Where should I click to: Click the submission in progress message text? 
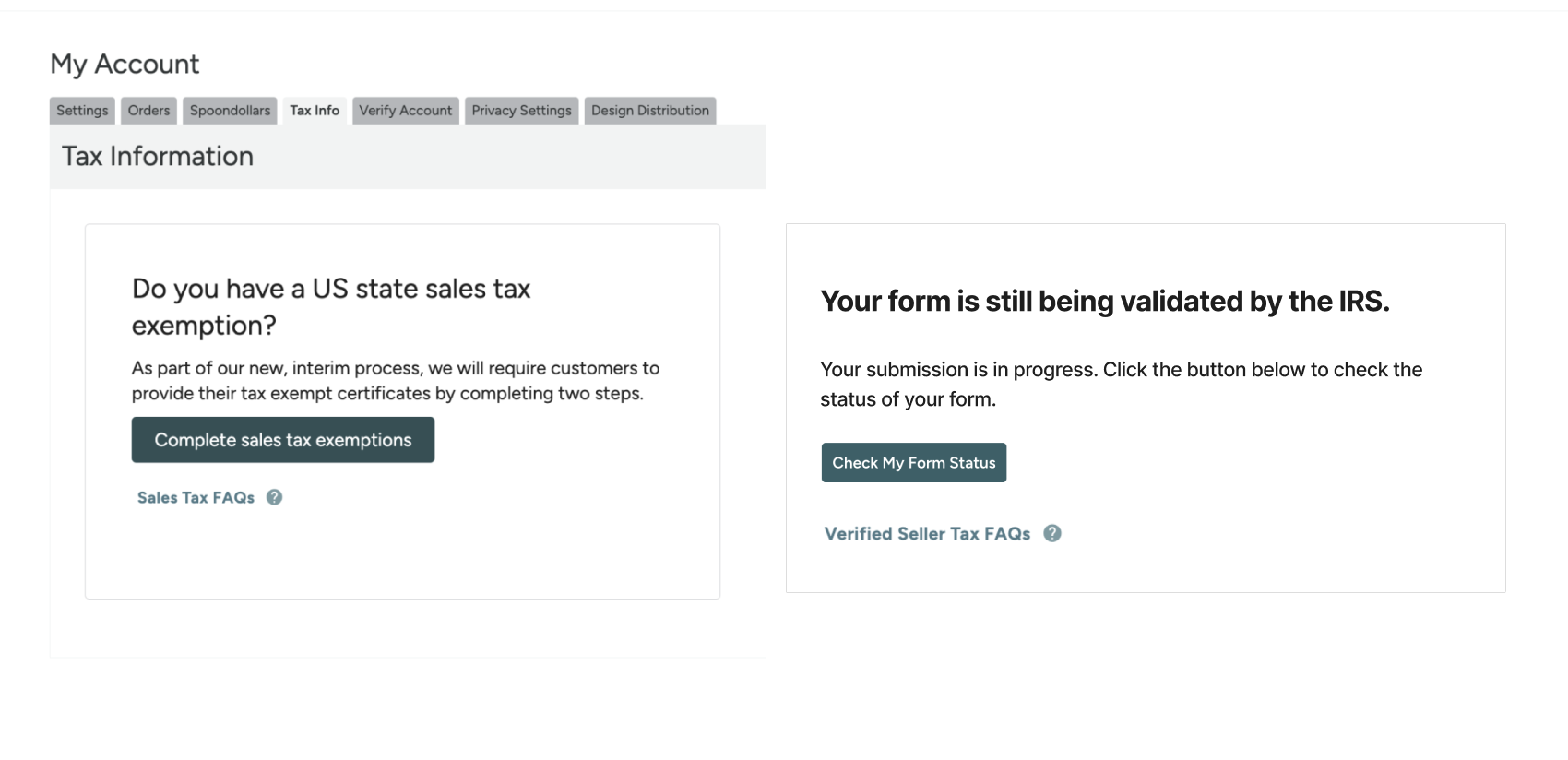1120,384
